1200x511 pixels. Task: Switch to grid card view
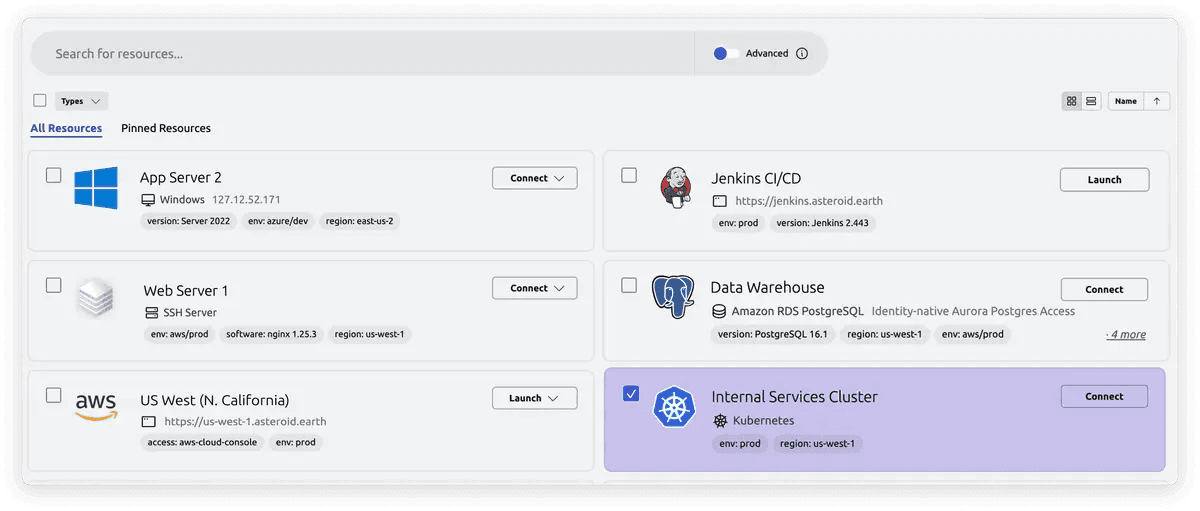point(1072,101)
